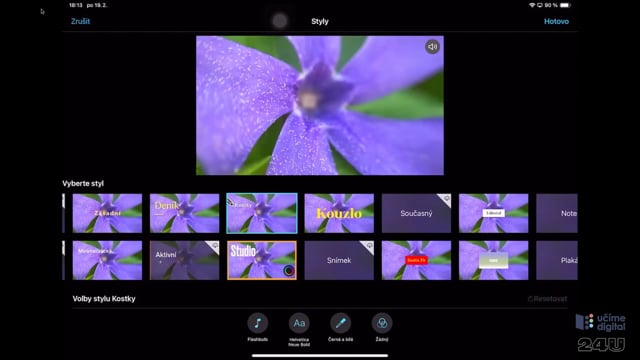This screenshot has height=360, width=640.
Task: Select the partially visible Plakát style
Action: 557,260
